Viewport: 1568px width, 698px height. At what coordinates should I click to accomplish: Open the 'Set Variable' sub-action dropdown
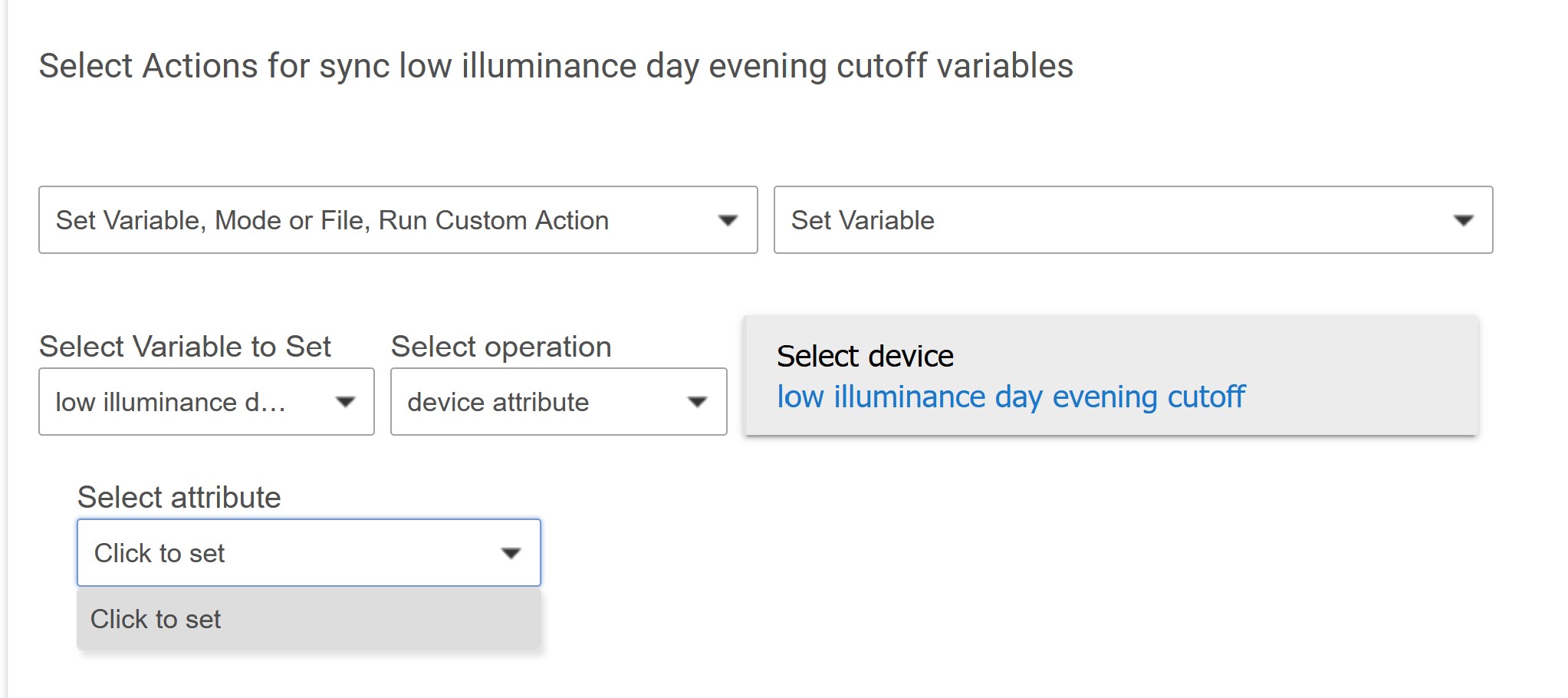point(1133,220)
